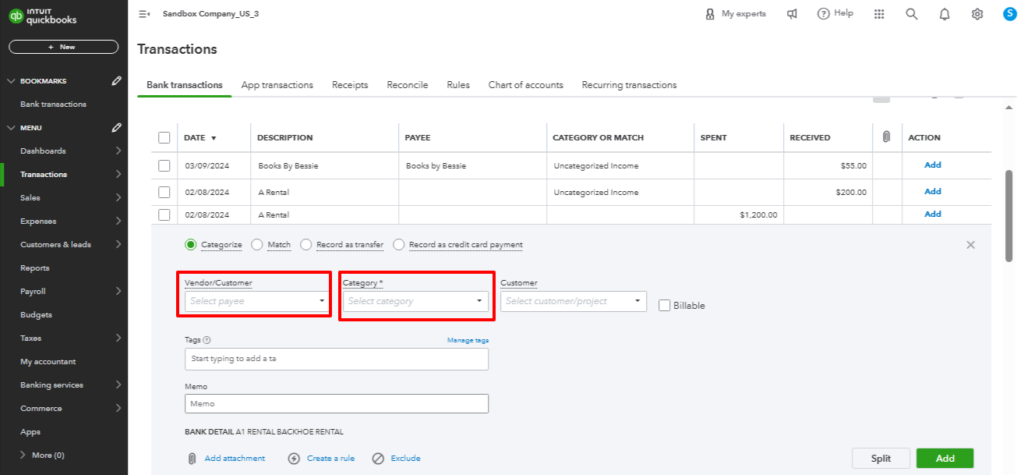This screenshot has width=1024, height=475.
Task: Open the user profile avatar S
Action: click(1010, 14)
